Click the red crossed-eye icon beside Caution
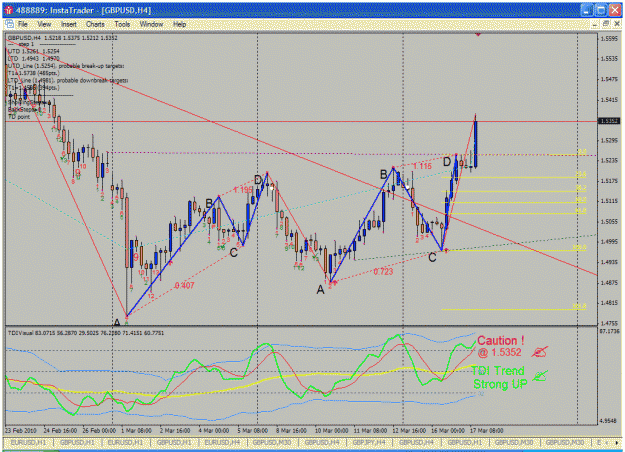This screenshot has height=452, width=625. tap(540, 352)
